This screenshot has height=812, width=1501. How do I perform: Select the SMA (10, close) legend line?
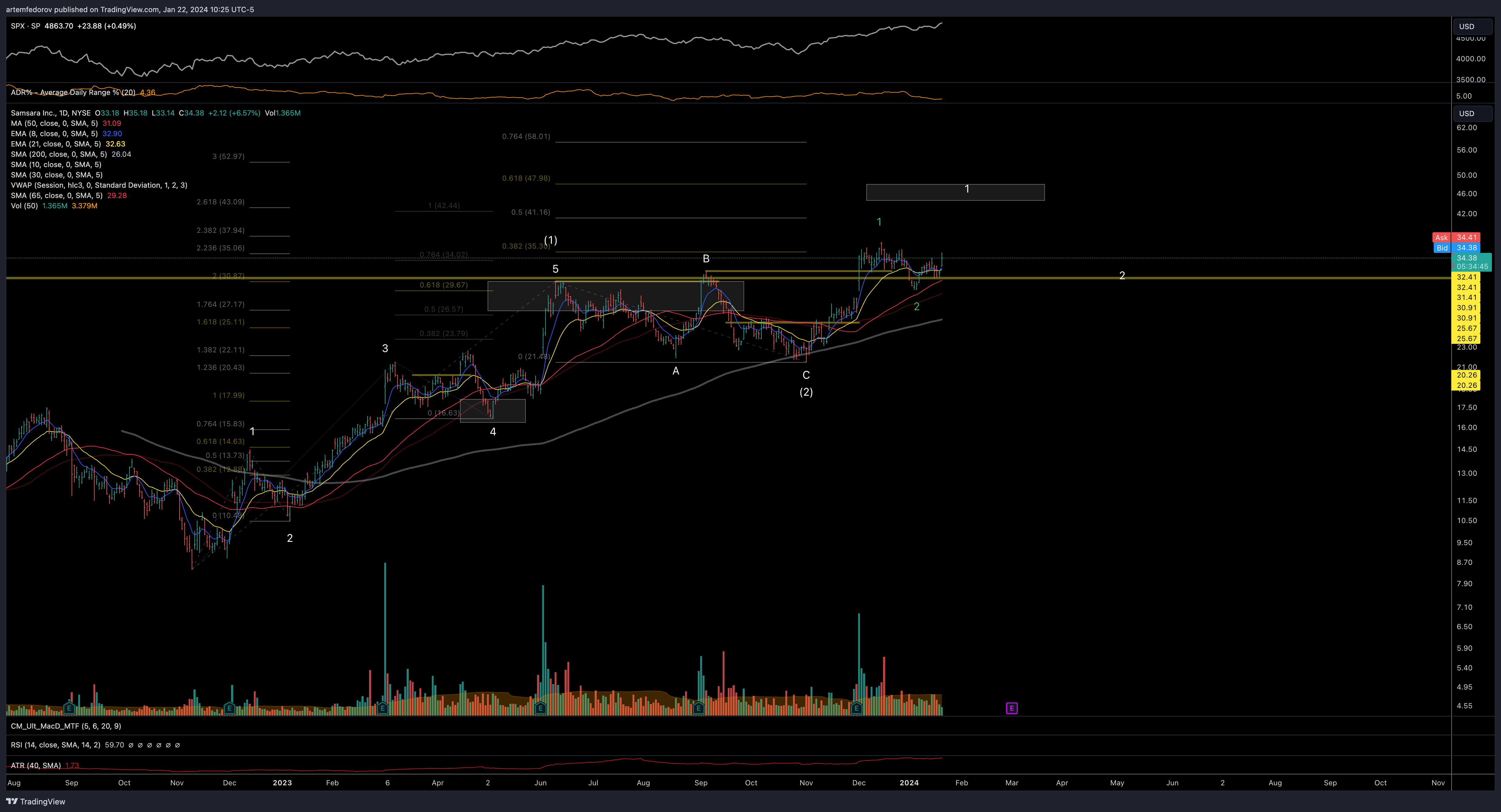(56, 165)
